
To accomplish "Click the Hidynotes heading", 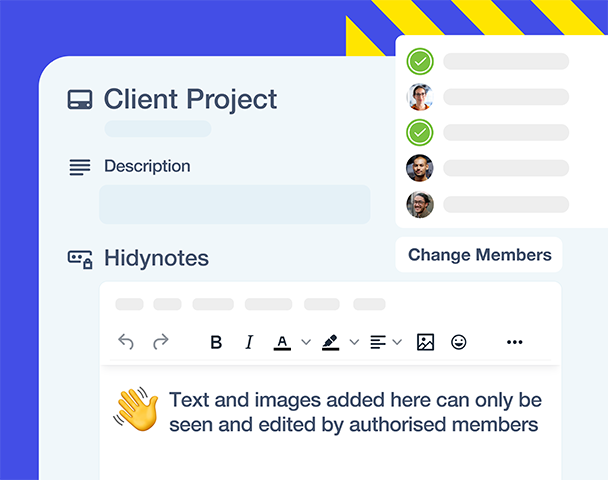I will coord(156,258).
